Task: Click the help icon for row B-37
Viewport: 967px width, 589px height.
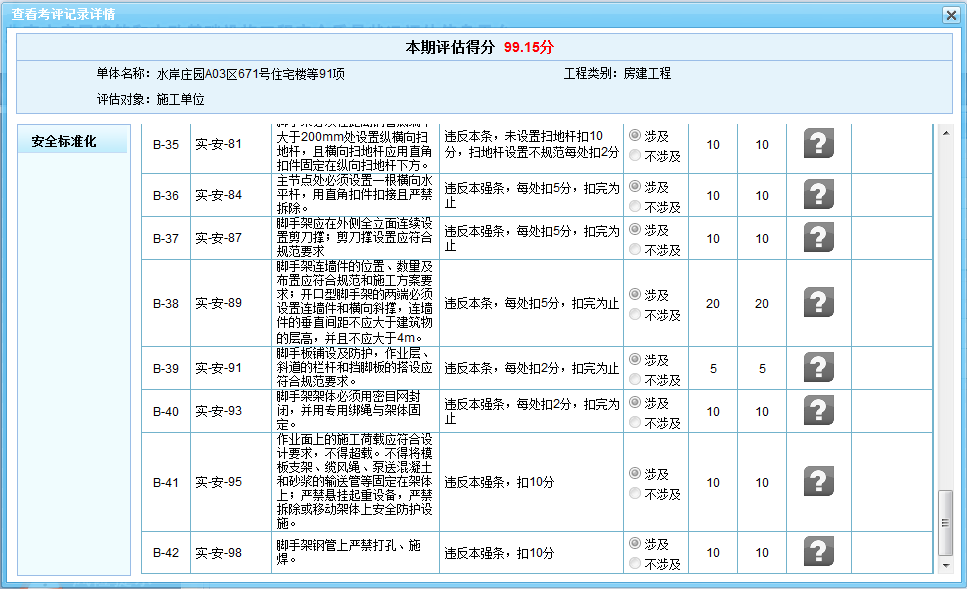Action: point(818,238)
